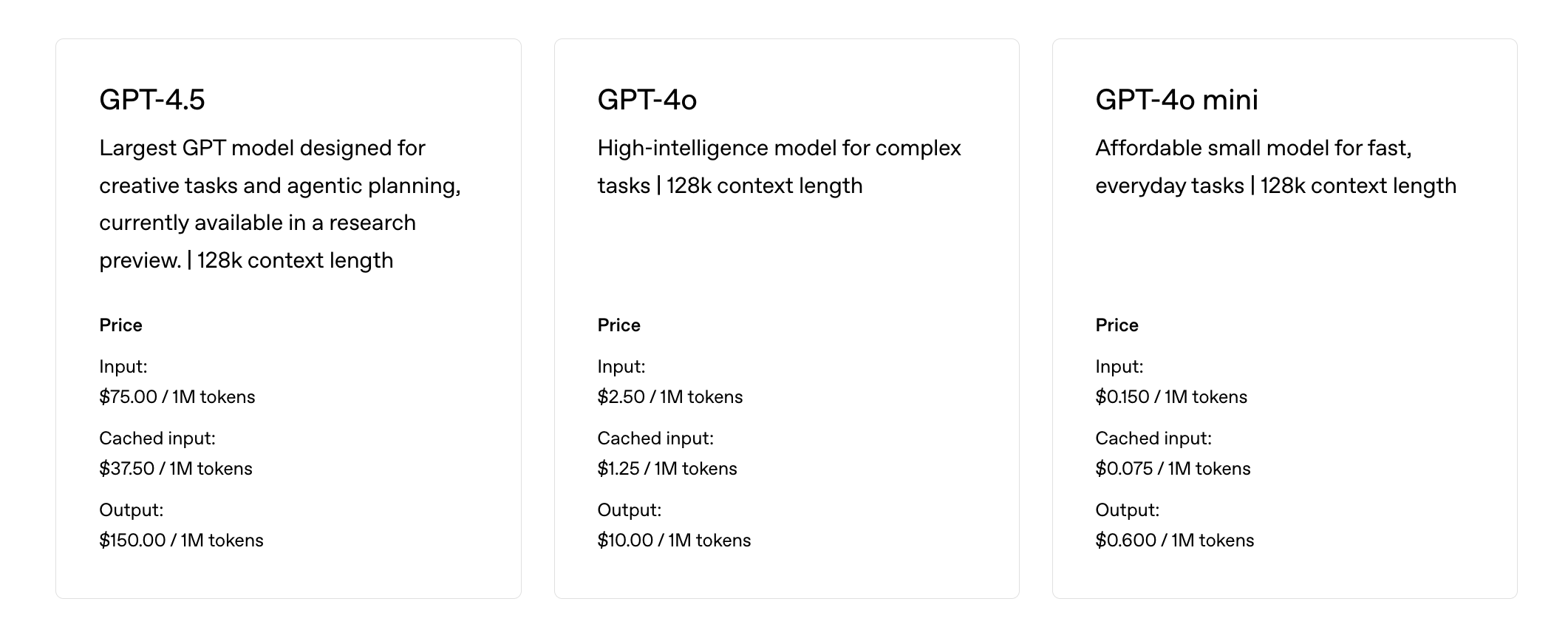The height and width of the screenshot is (630, 1568).
Task: Click the $10.00 output price
Action: click(x=674, y=541)
